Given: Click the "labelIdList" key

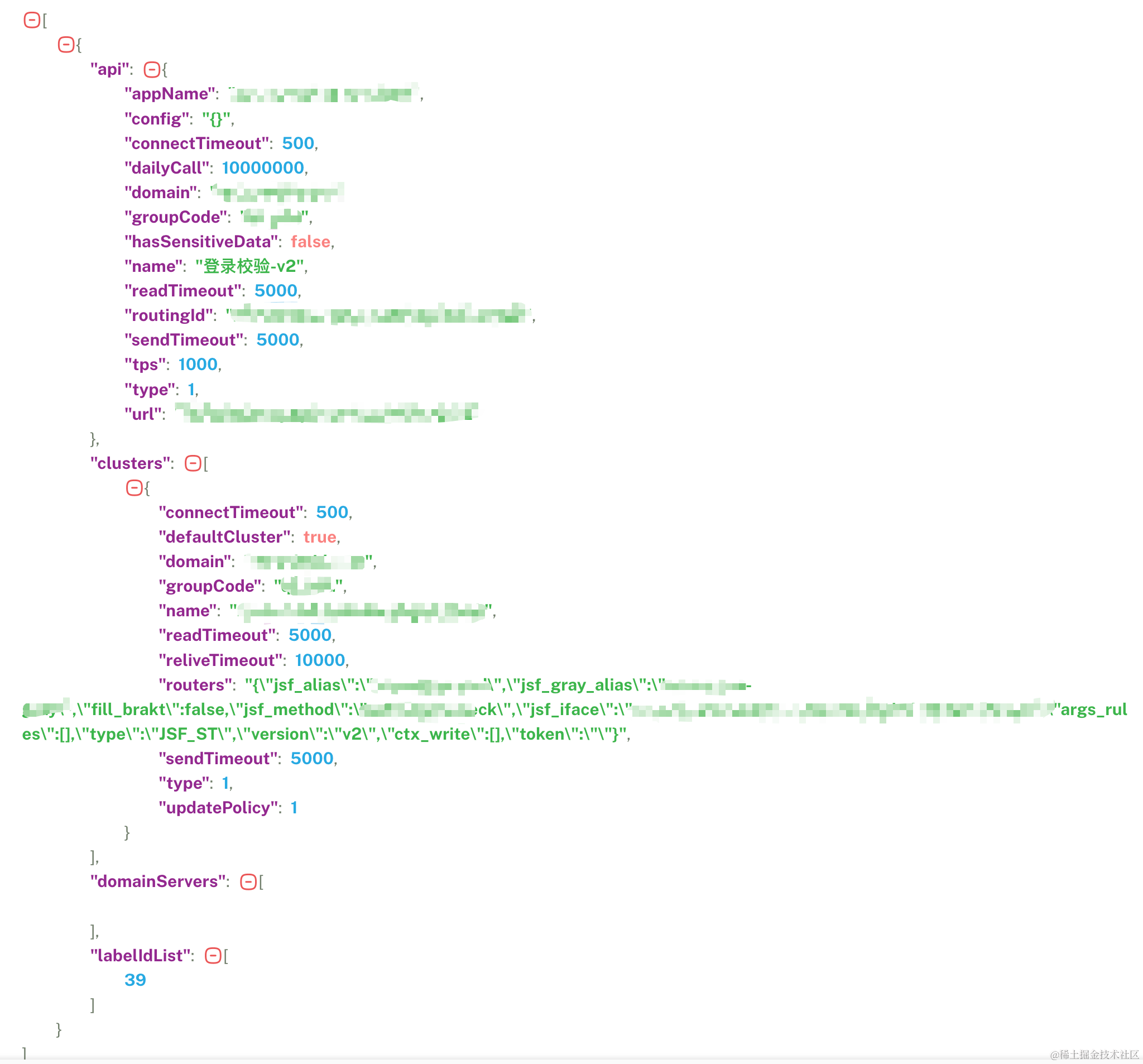Looking at the screenshot, I should [x=140, y=956].
